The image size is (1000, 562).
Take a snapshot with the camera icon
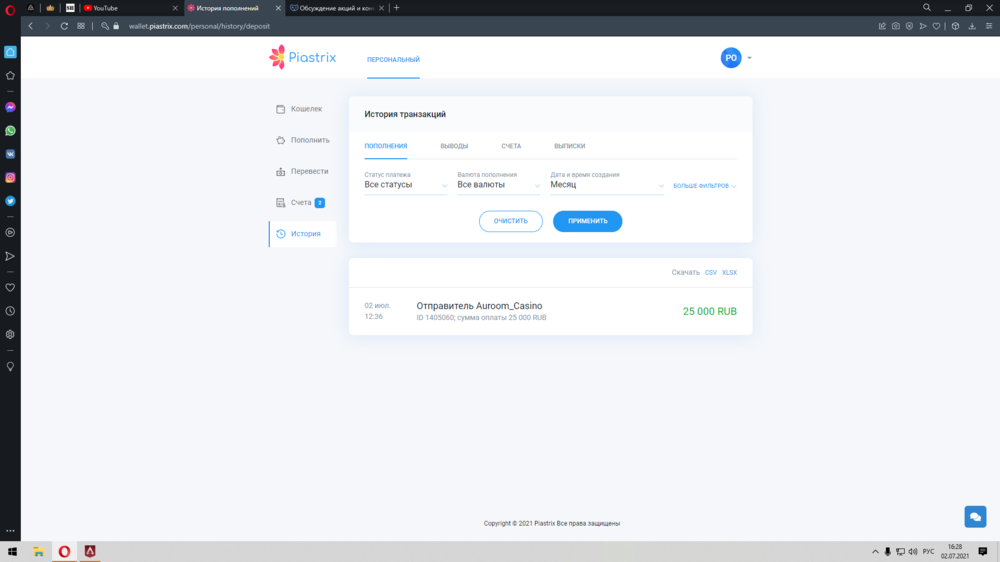point(896,26)
